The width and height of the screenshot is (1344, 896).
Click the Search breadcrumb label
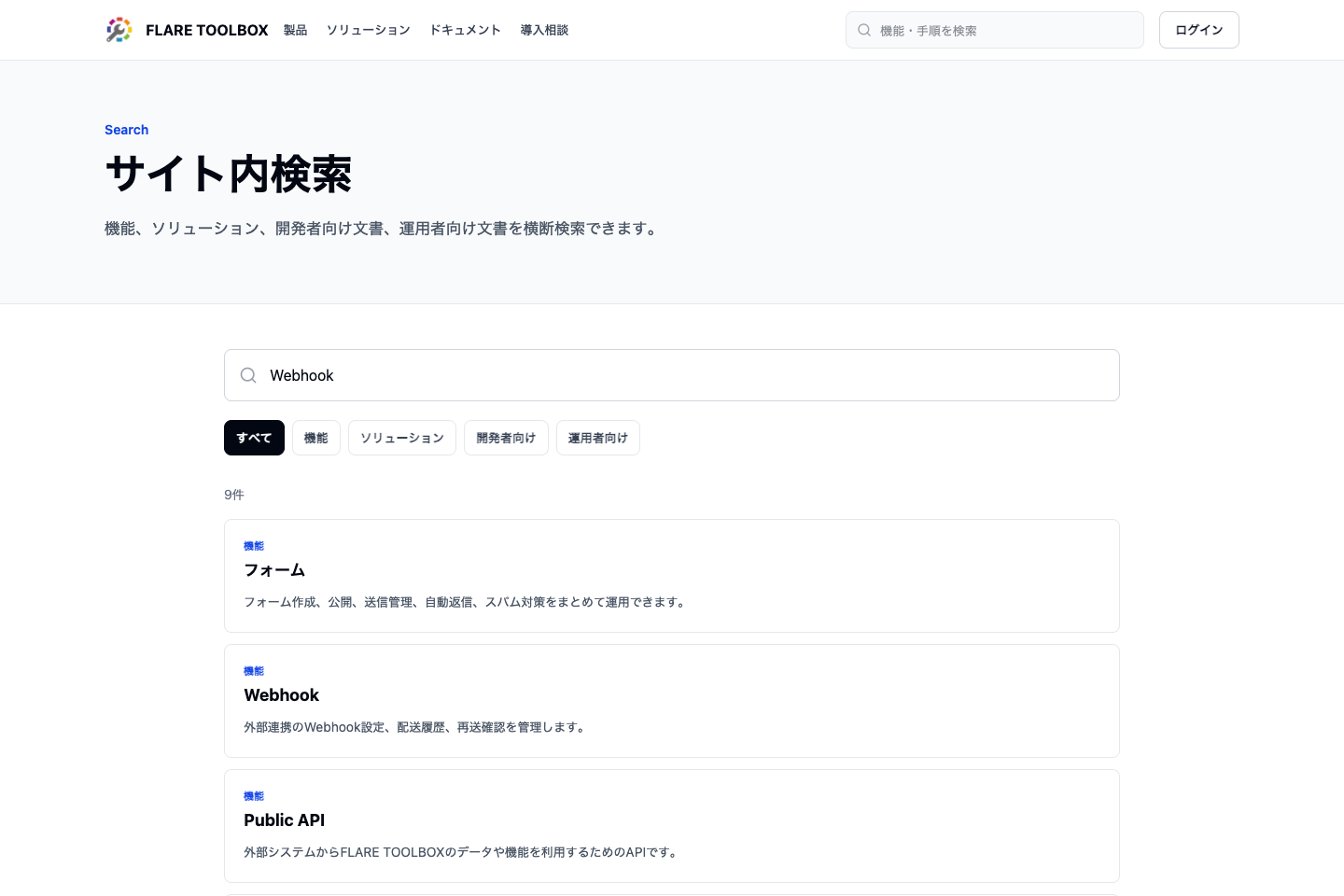[x=126, y=130]
